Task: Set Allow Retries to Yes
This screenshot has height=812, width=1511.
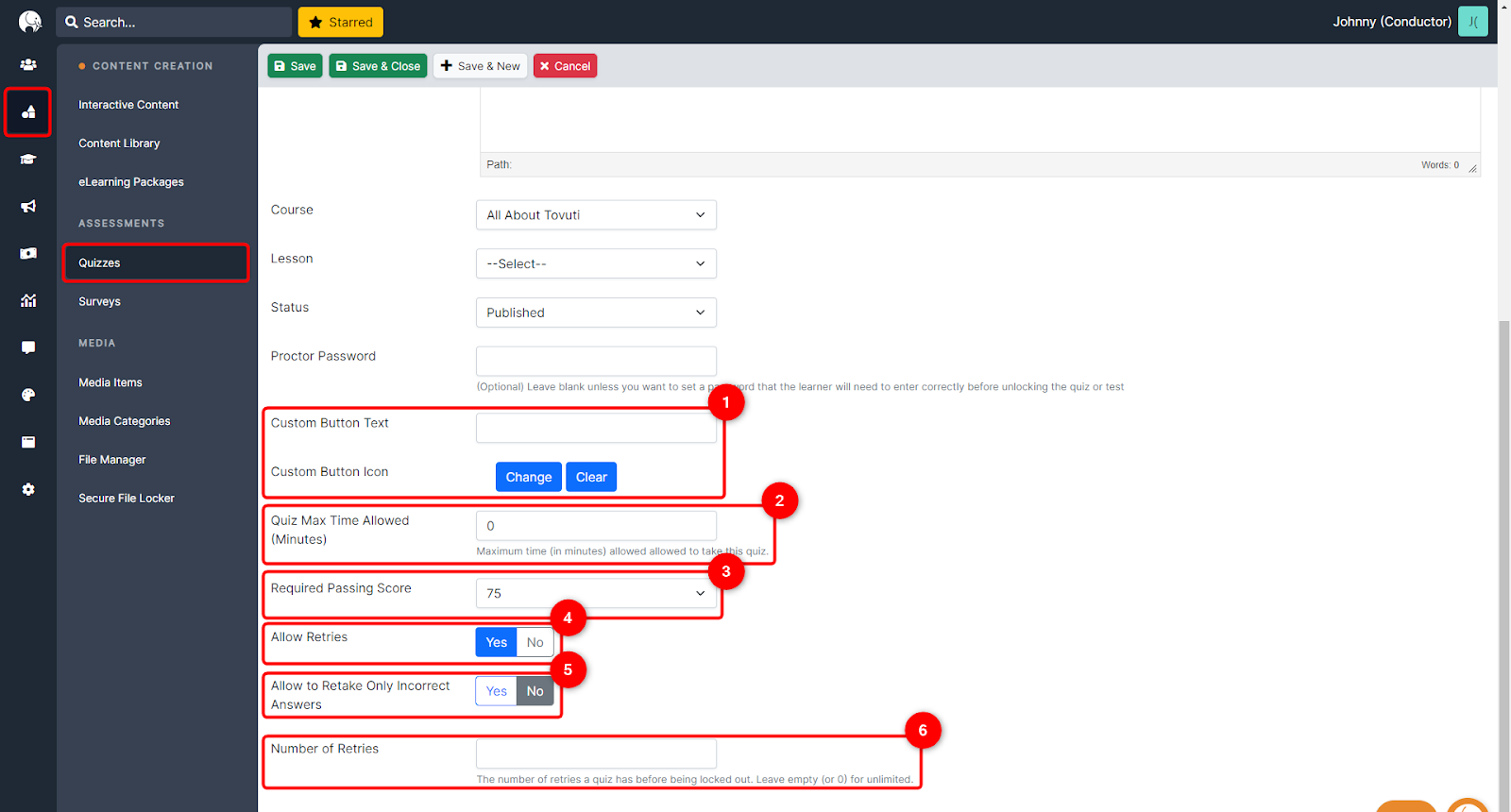Action: tap(497, 642)
